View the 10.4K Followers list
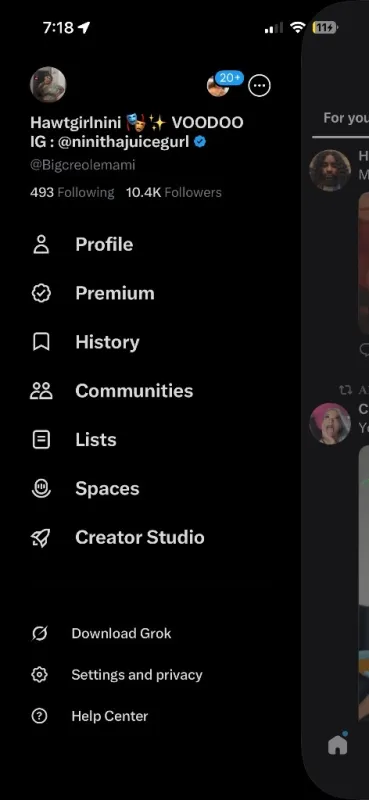Screen dimensions: 369x800 [174, 192]
